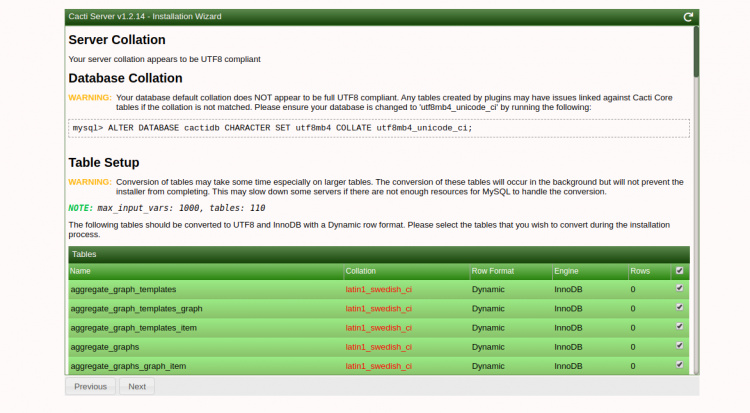Viewport: 750px width, 413px height.
Task: Click the Engine column header
Action: [x=566, y=271]
